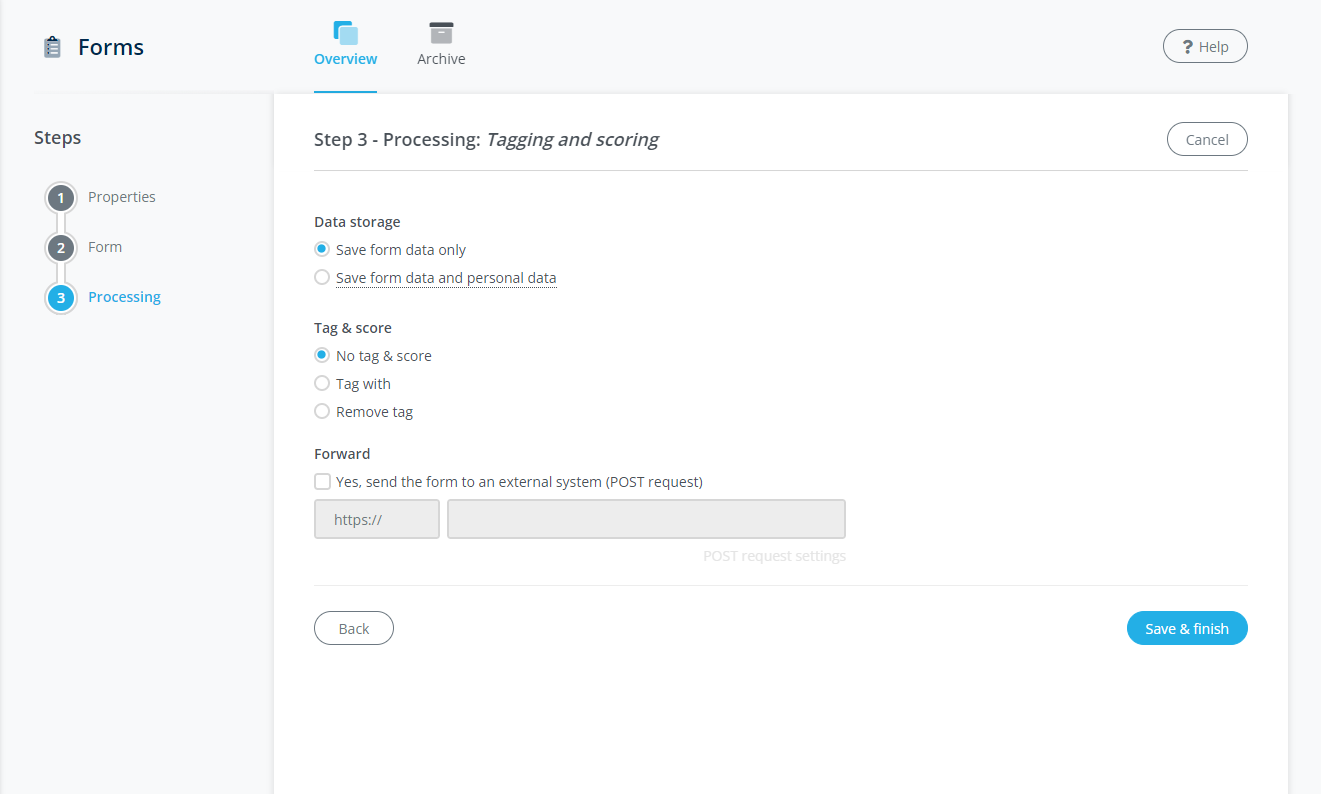
Task: Open POST request settings
Action: tap(774, 555)
